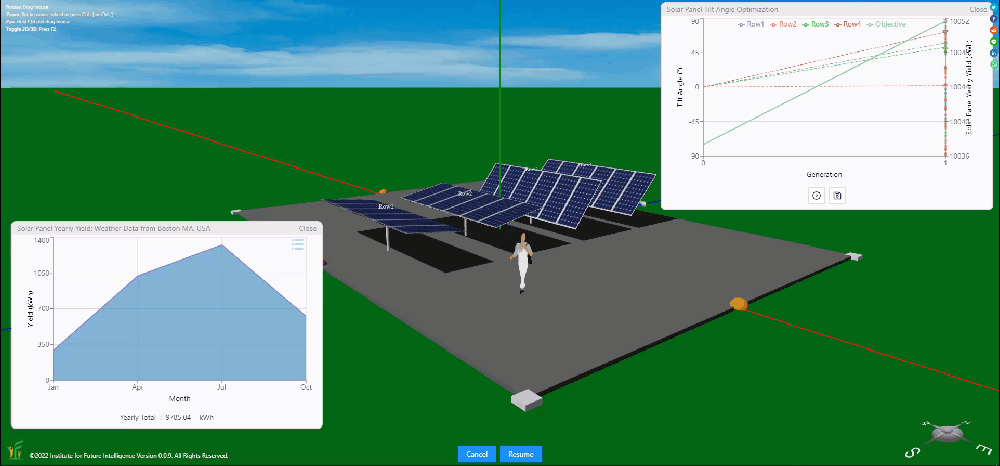1000x466 pixels.
Task: Click the refresh icon under optimization chart
Action: click(x=816, y=195)
